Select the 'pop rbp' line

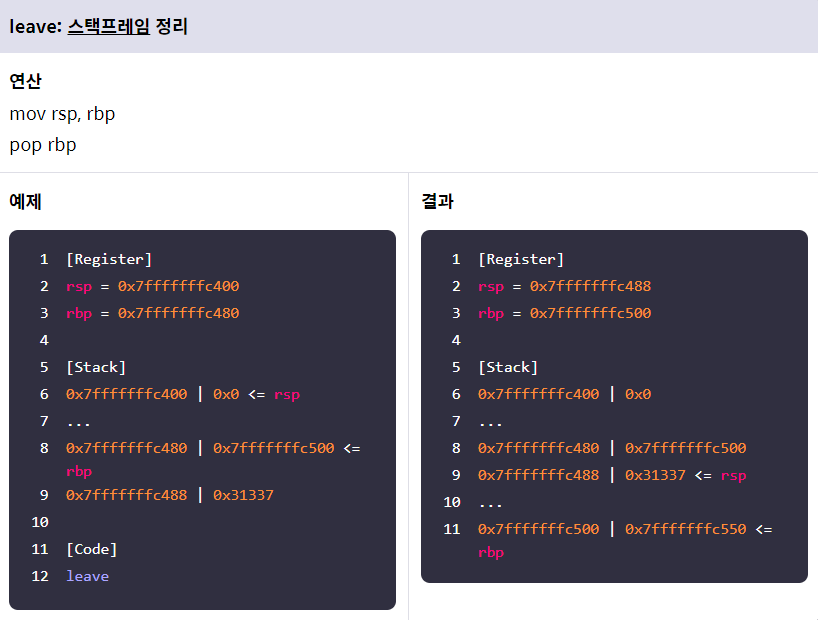click(x=43, y=145)
